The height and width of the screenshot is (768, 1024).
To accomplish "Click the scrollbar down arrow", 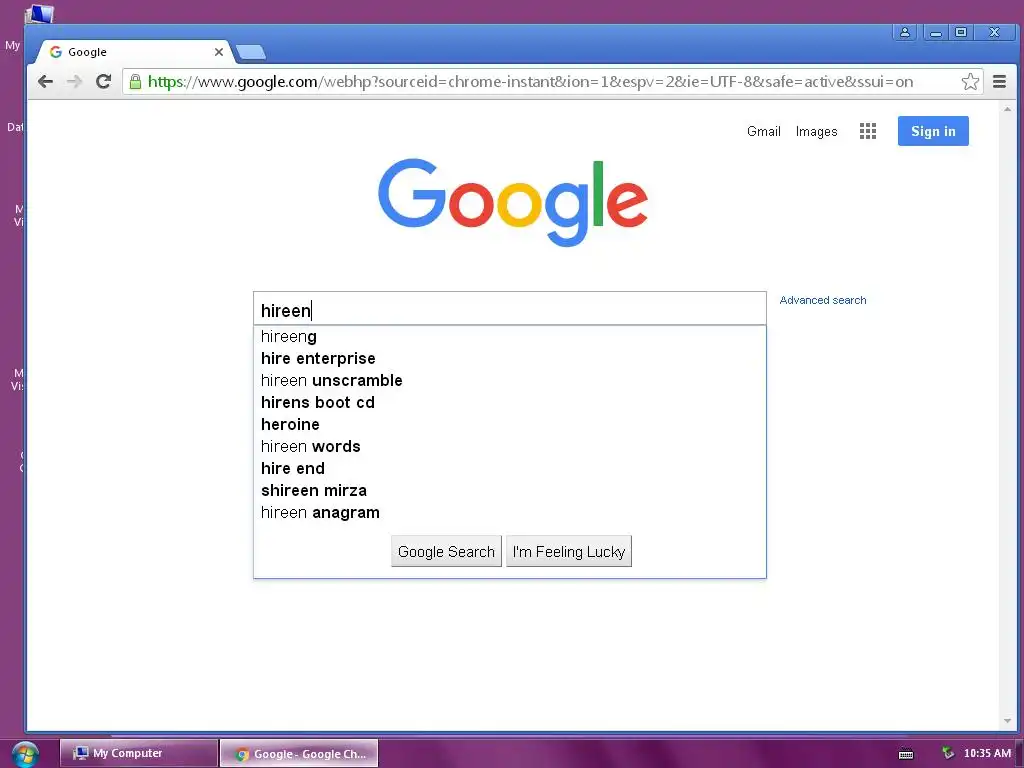I will tap(1007, 721).
